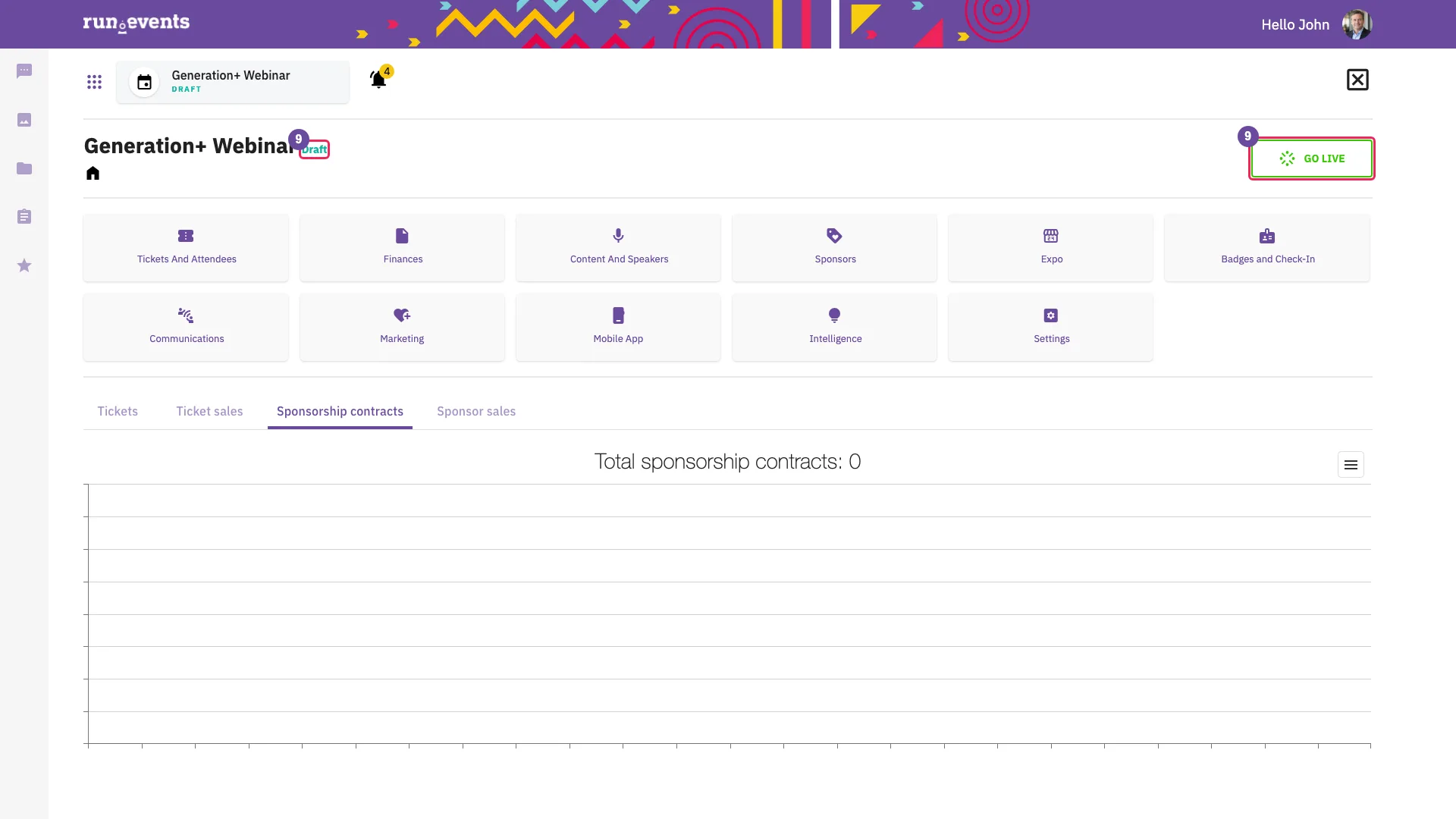Screen dimensions: 1456x819
Task: Switch to the Sponsor sales tab
Action: click(x=476, y=411)
